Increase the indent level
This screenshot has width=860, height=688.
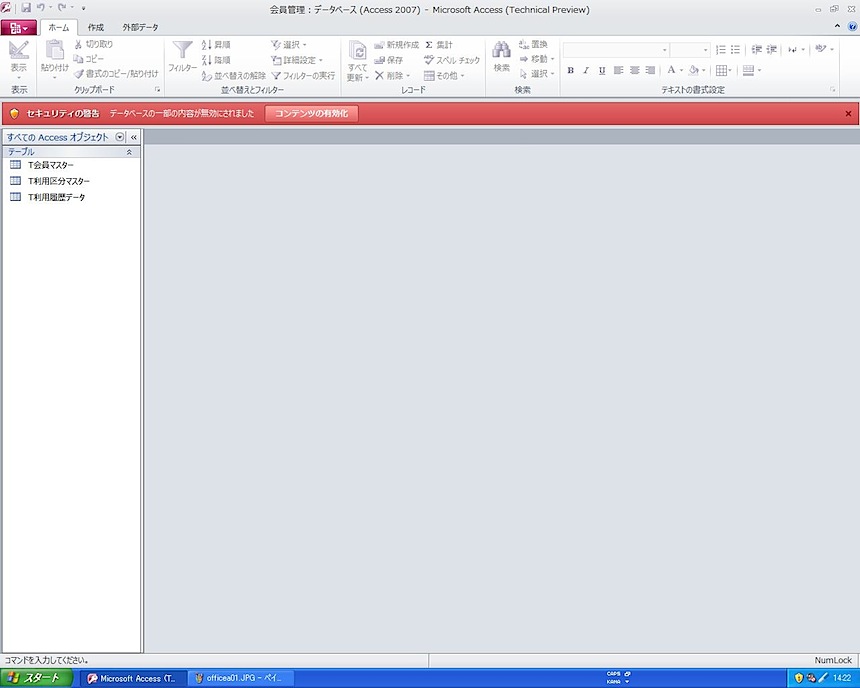[x=772, y=50]
